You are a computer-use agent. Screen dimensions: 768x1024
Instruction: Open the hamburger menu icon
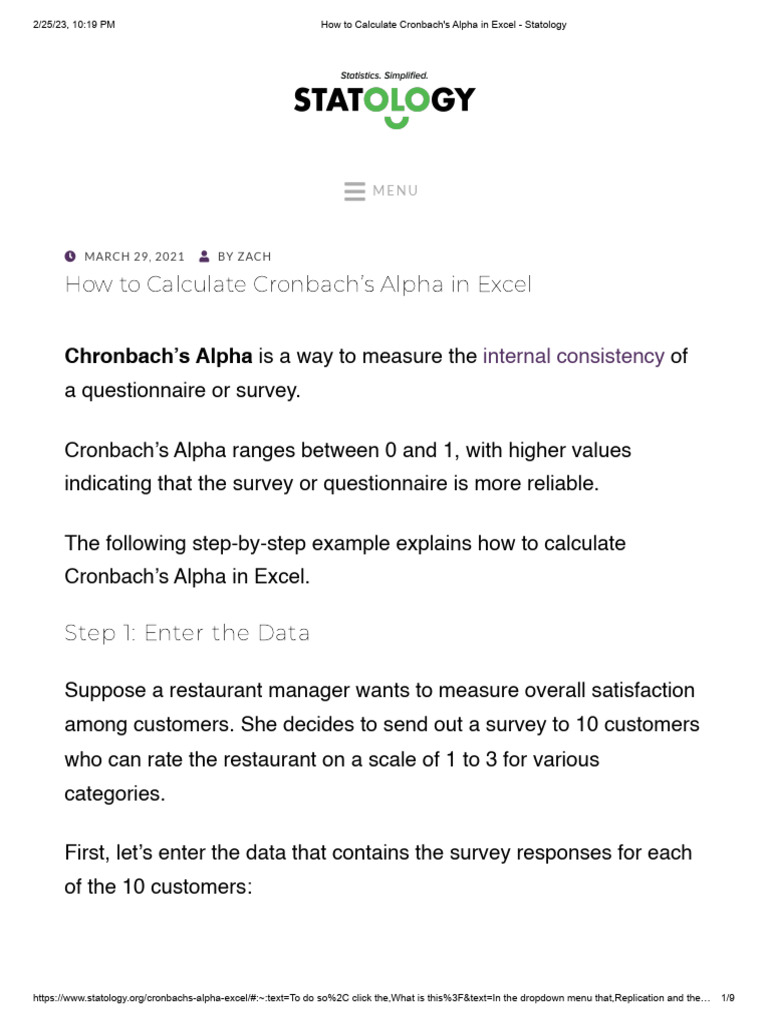pos(354,191)
